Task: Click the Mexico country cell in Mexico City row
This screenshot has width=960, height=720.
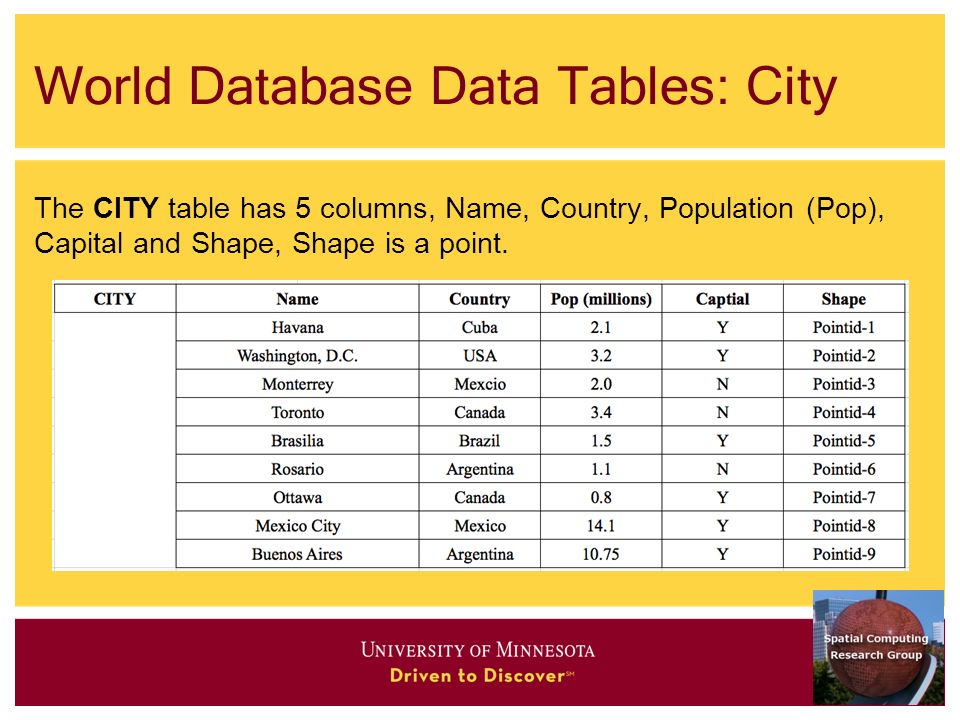Action: tap(479, 526)
